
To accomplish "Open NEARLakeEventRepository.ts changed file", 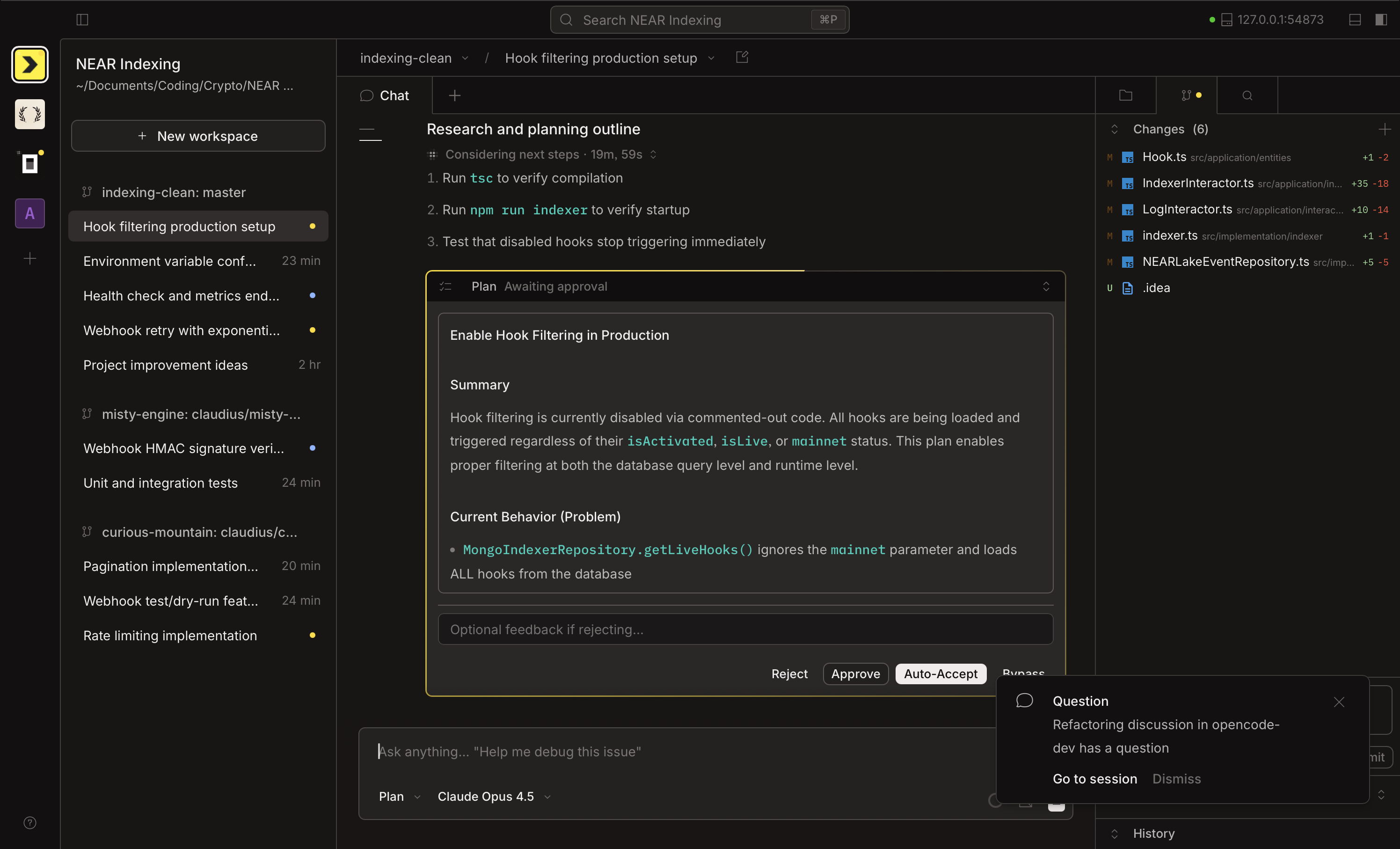I will click(x=1247, y=262).
